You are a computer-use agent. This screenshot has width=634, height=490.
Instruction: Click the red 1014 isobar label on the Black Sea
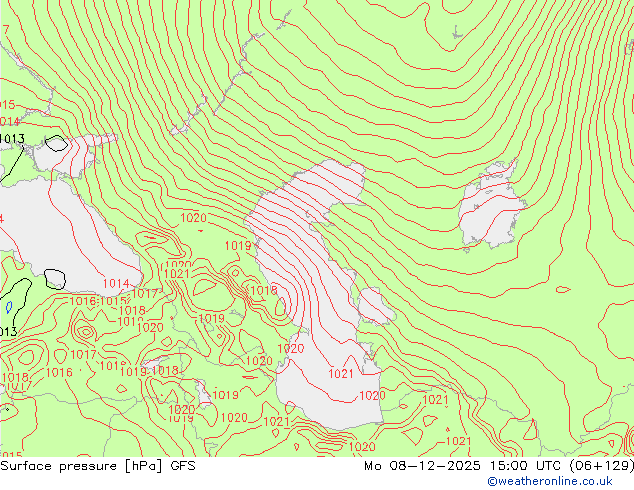click(116, 283)
